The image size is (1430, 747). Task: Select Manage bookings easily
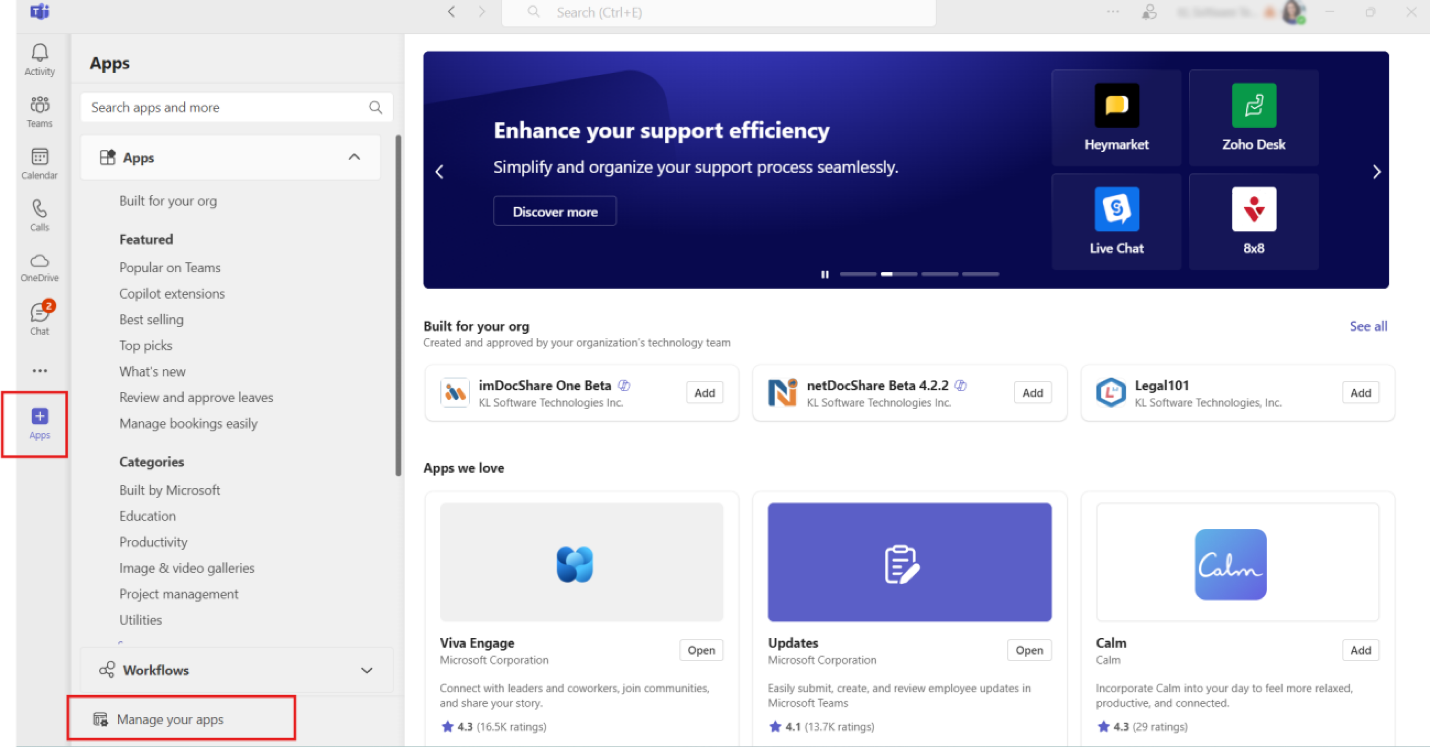(188, 424)
